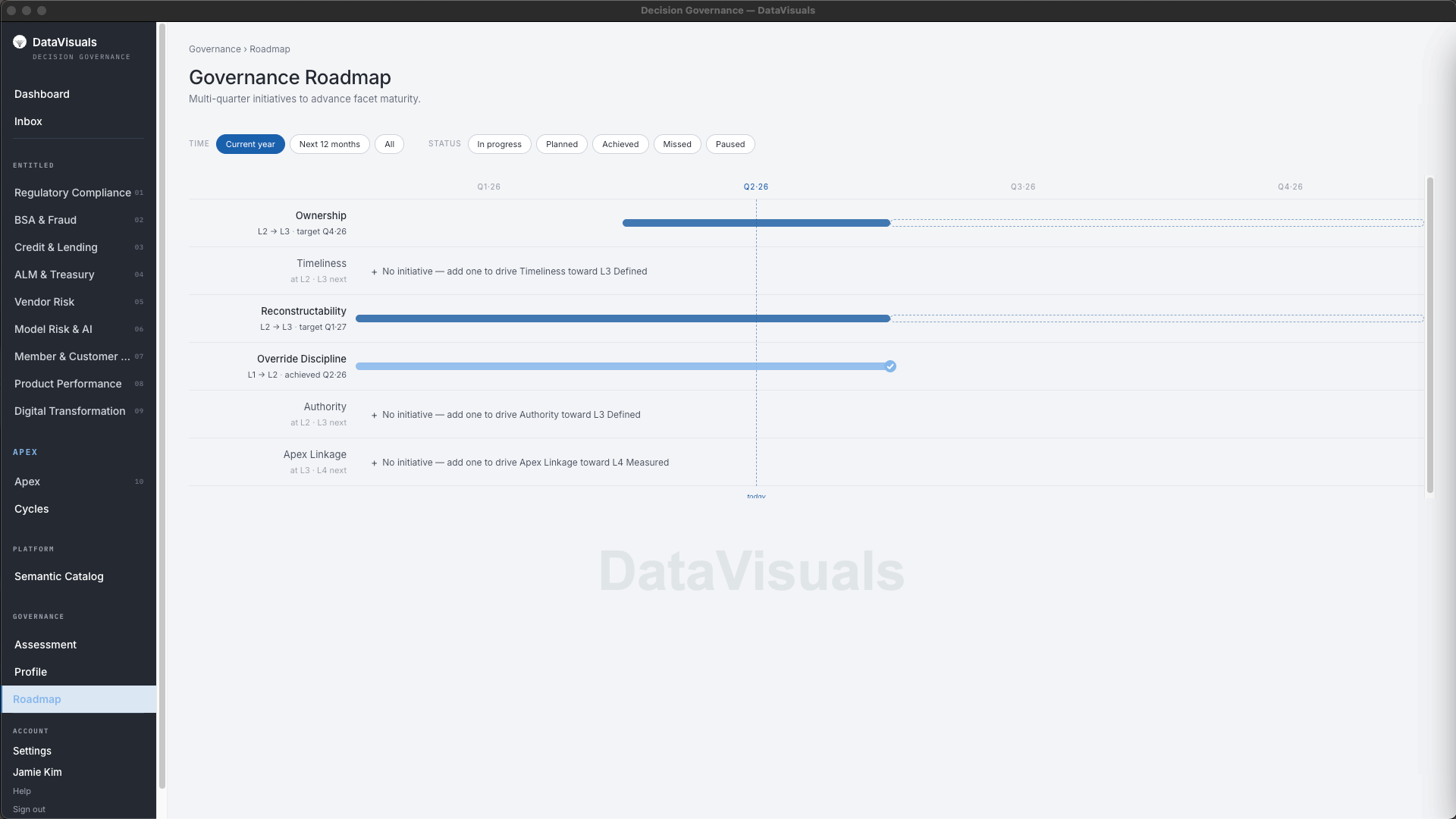Open the Apex page in sidebar
Screen dimensions: 1456x819
(x=79, y=482)
